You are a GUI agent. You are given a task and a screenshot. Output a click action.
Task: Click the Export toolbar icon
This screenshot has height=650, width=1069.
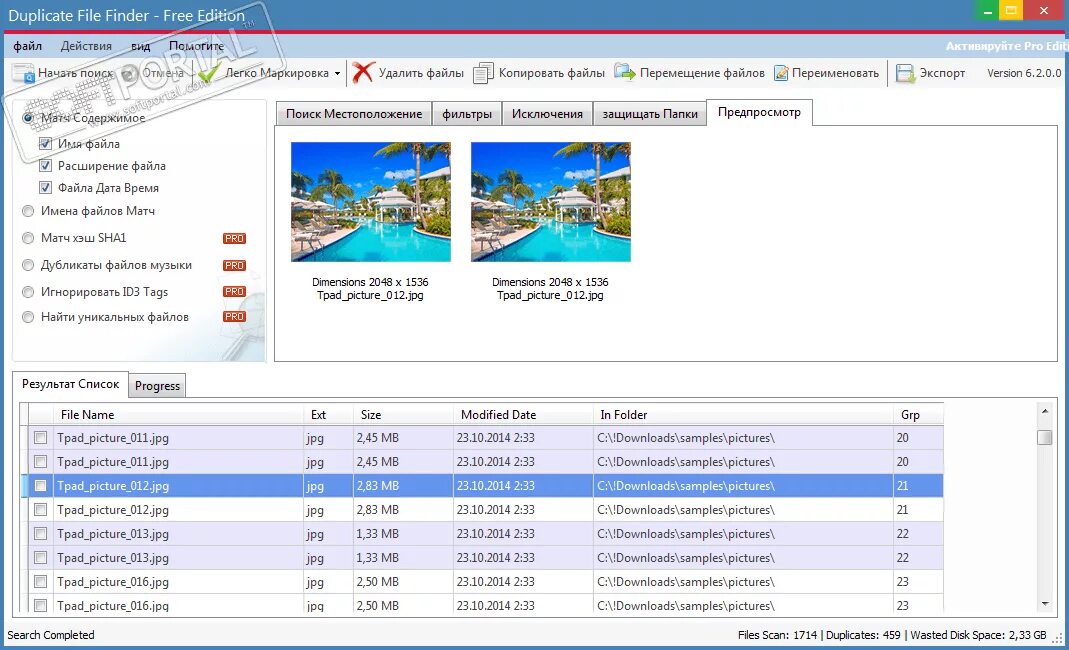tap(905, 73)
